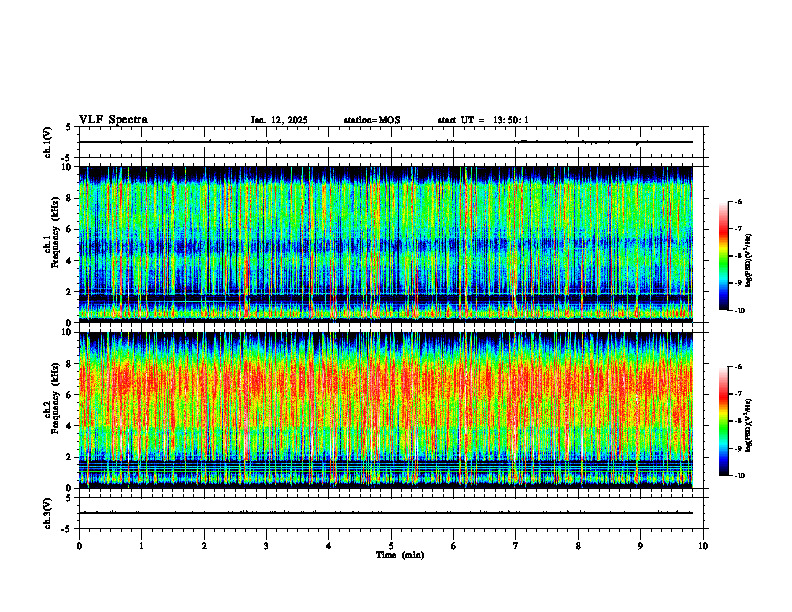Click the "VLF Spectra" title text
792x612 pixels.
click(113, 120)
